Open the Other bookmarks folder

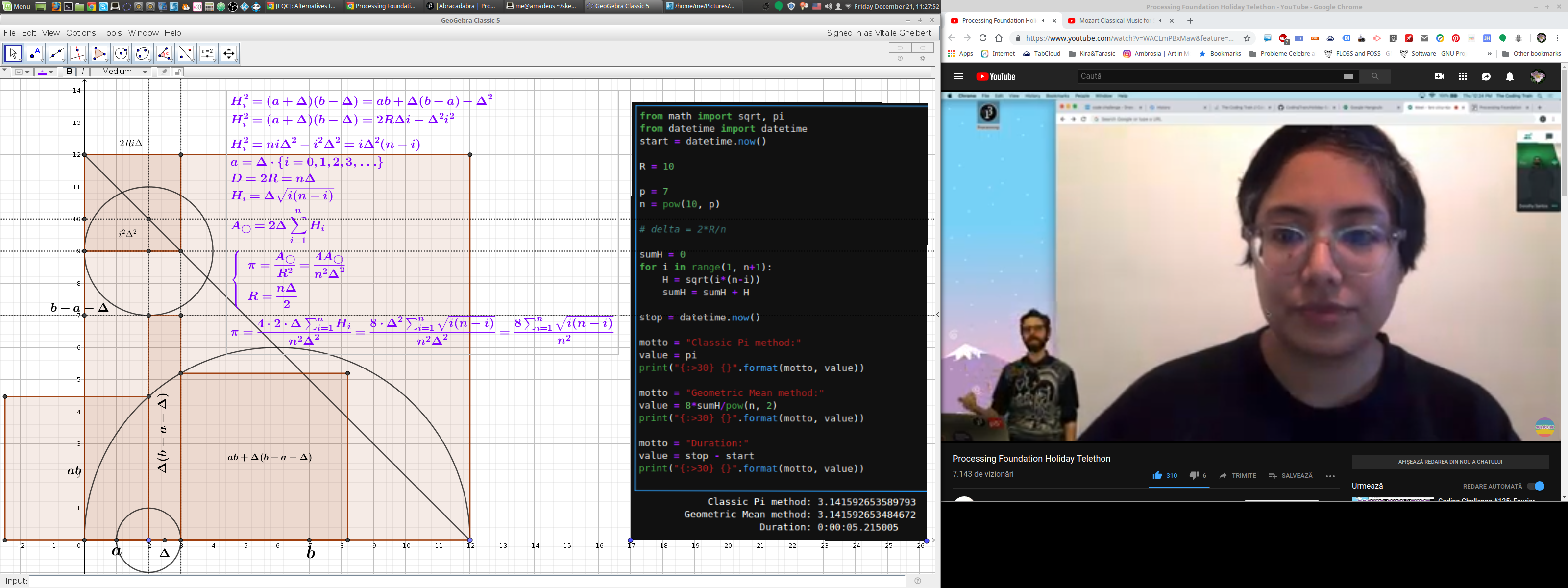[x=1531, y=54]
